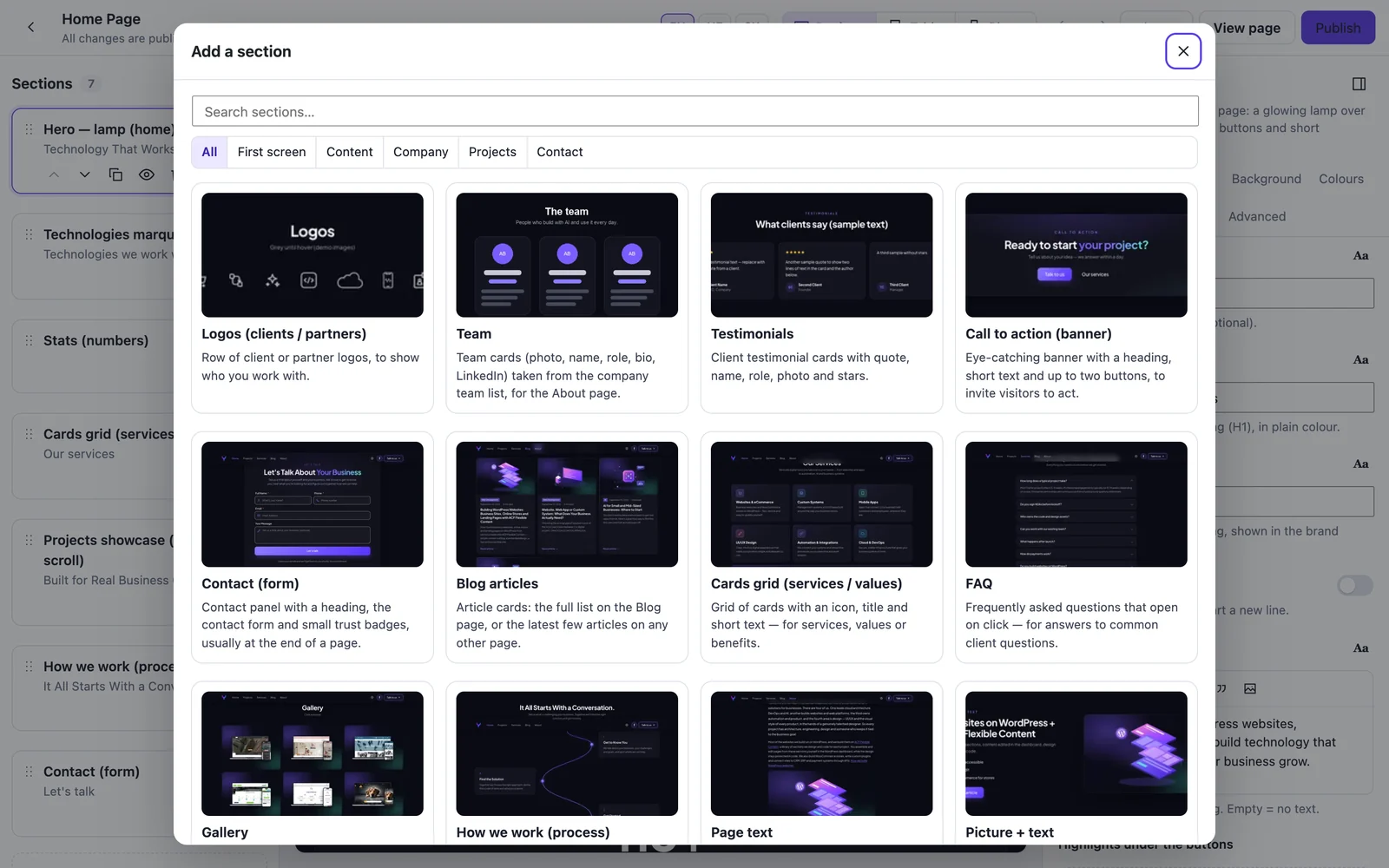Add the Contact (form) section card

coord(313,547)
